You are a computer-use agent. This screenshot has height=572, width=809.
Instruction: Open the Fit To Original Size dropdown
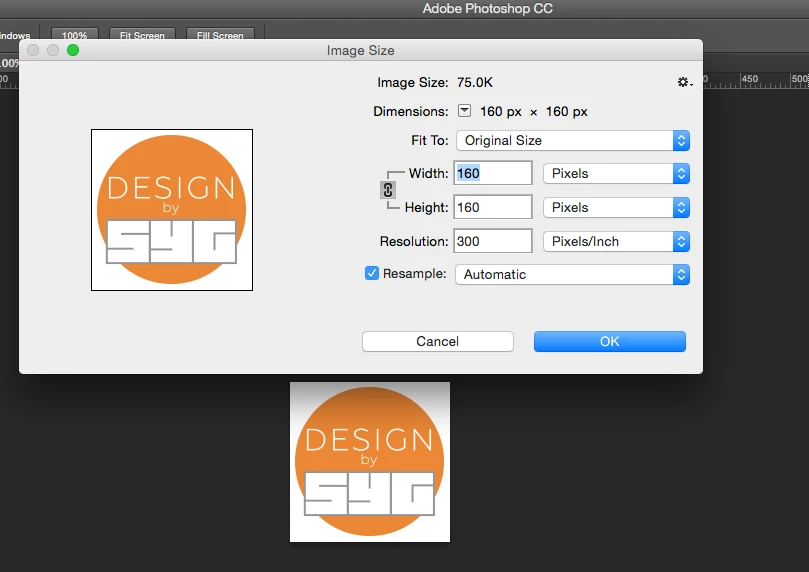[573, 140]
